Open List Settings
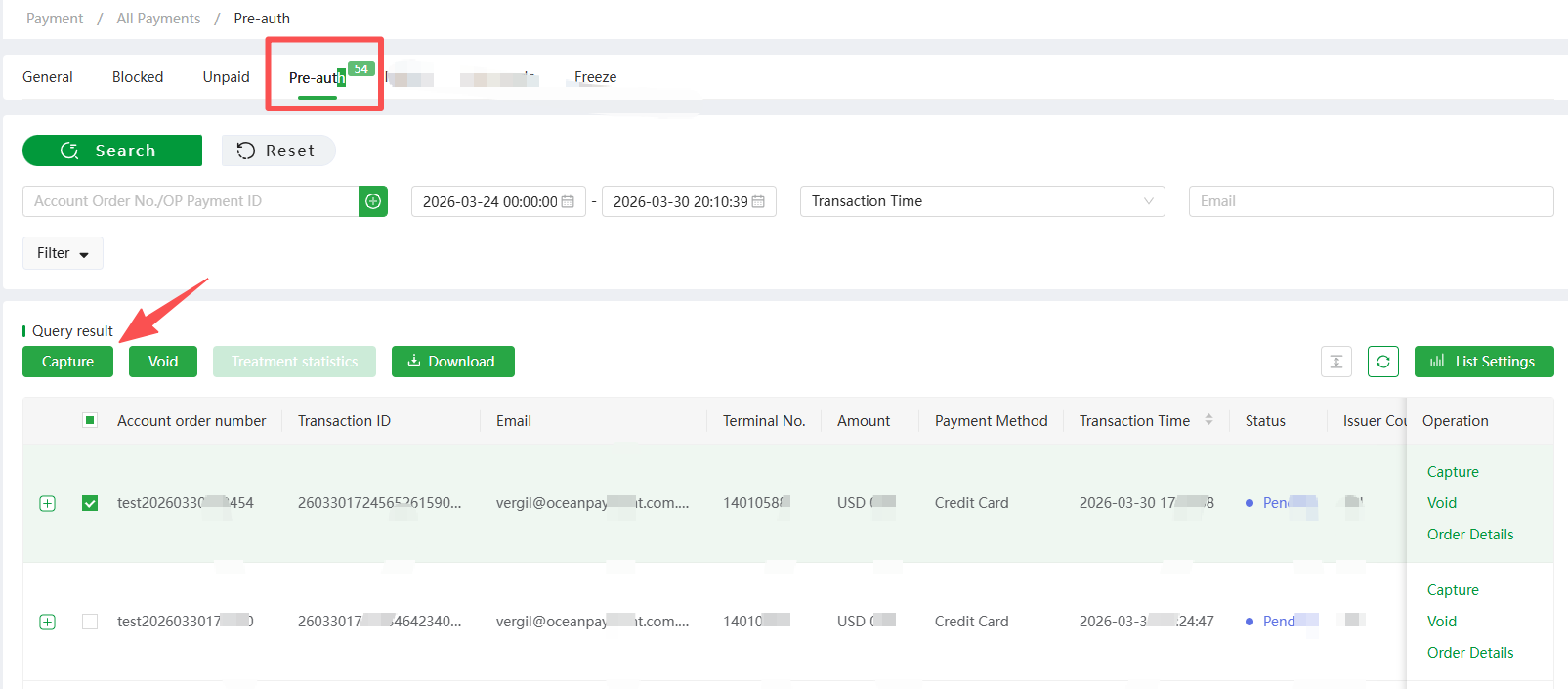This screenshot has width=1568, height=689. (1484, 362)
